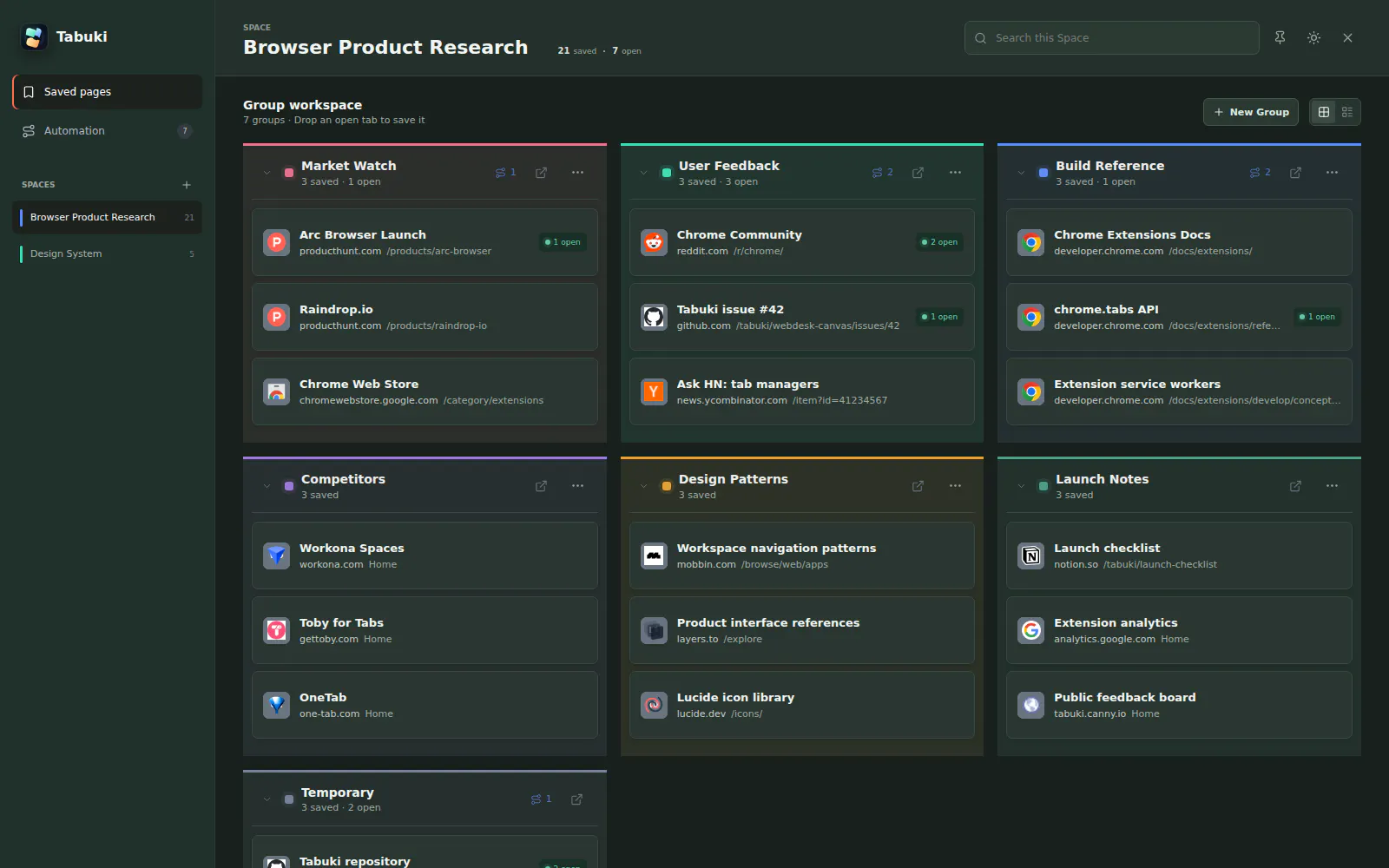
Task: Click the GitHub icon for Tabuki issue #42
Action: pos(654,317)
